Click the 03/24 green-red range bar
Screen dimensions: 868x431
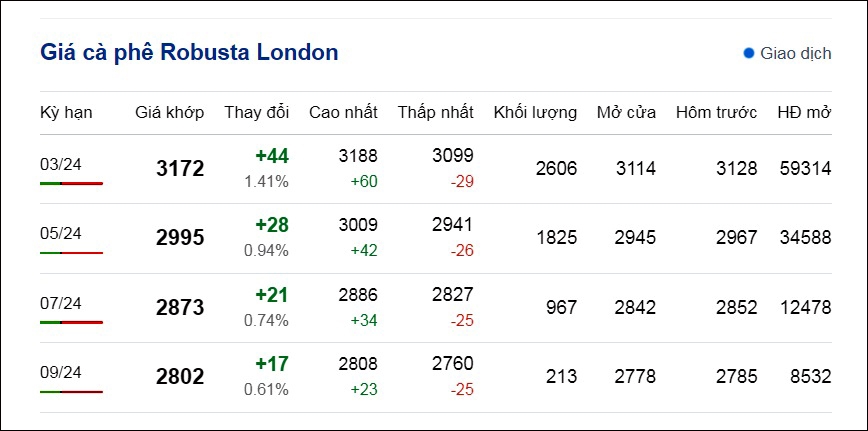tap(71, 183)
